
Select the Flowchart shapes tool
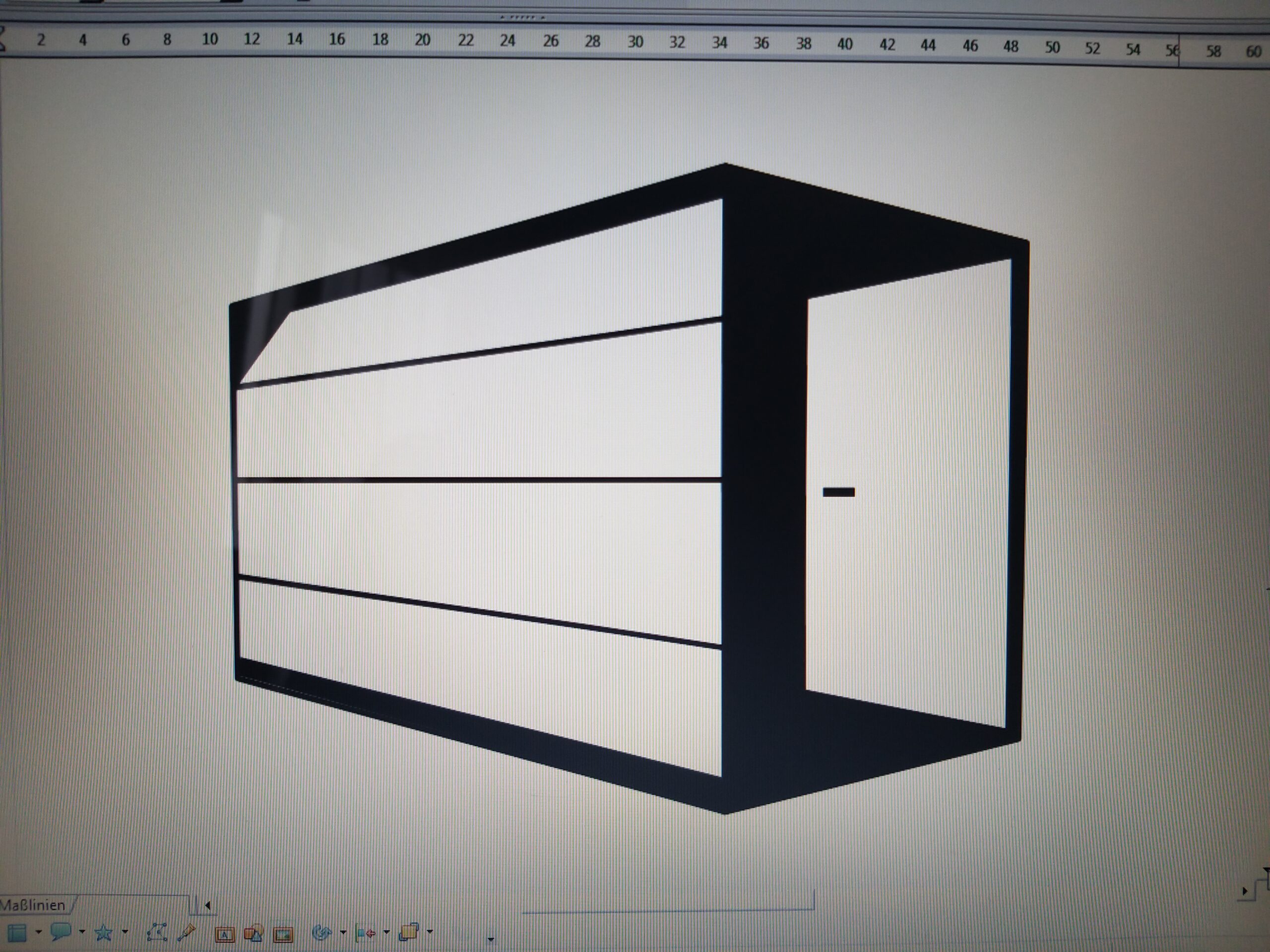tap(17, 933)
